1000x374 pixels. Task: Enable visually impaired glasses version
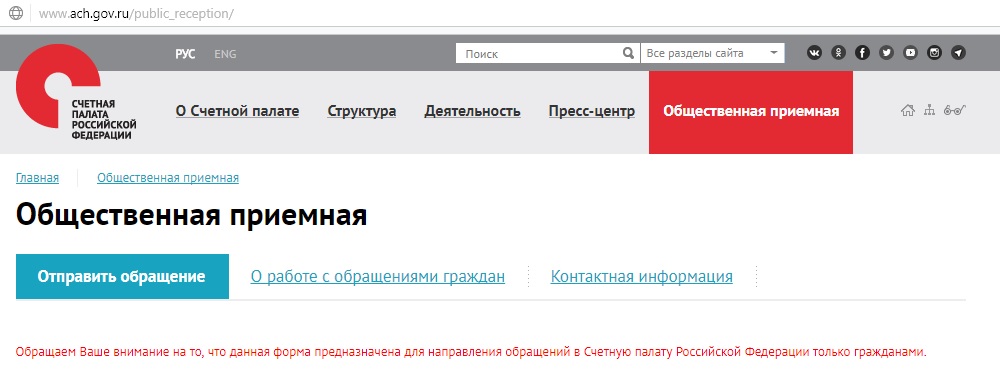tap(955, 110)
